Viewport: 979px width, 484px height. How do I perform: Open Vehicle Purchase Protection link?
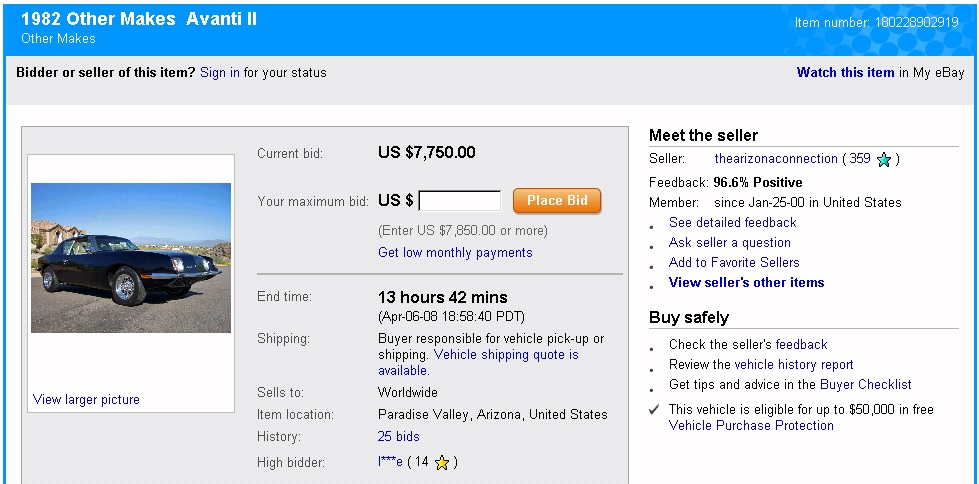[x=751, y=426]
